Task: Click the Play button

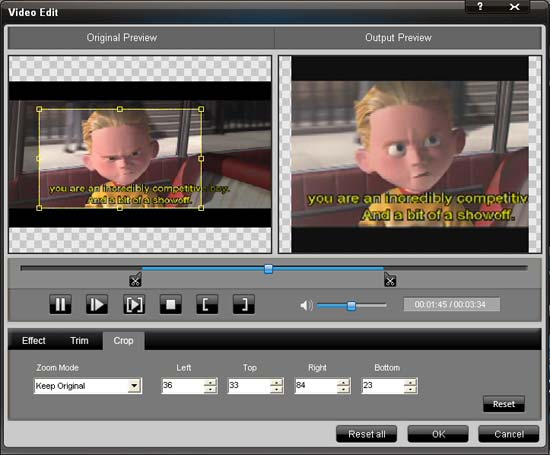Action: coord(97,304)
